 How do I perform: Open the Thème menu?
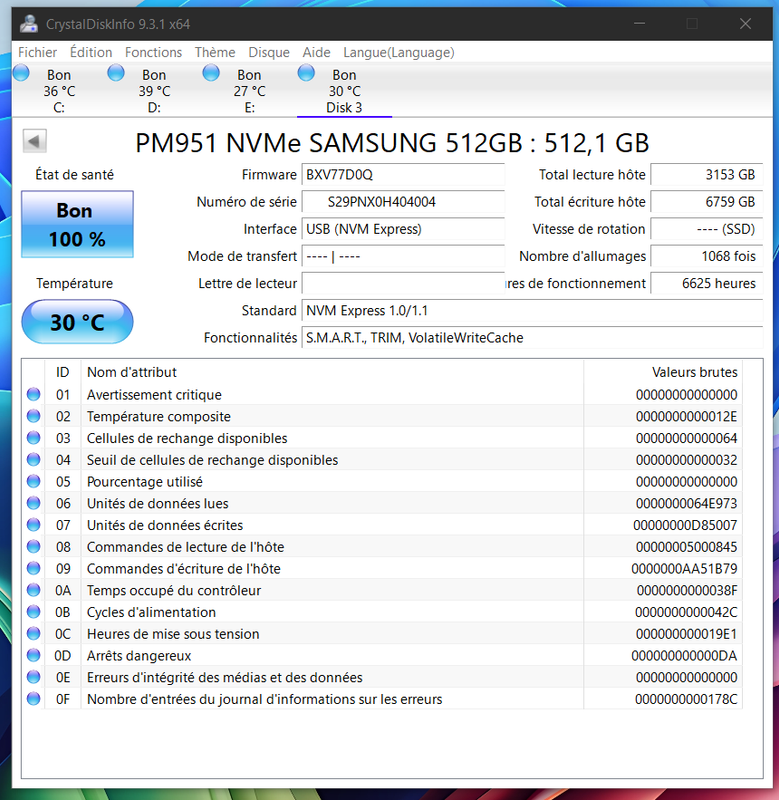pyautogui.click(x=215, y=52)
